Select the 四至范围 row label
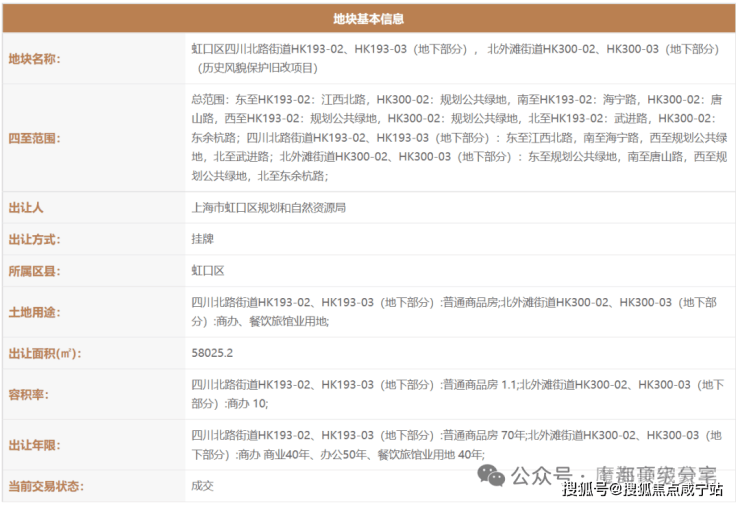Viewport: 740px width, 505px height. coord(35,138)
